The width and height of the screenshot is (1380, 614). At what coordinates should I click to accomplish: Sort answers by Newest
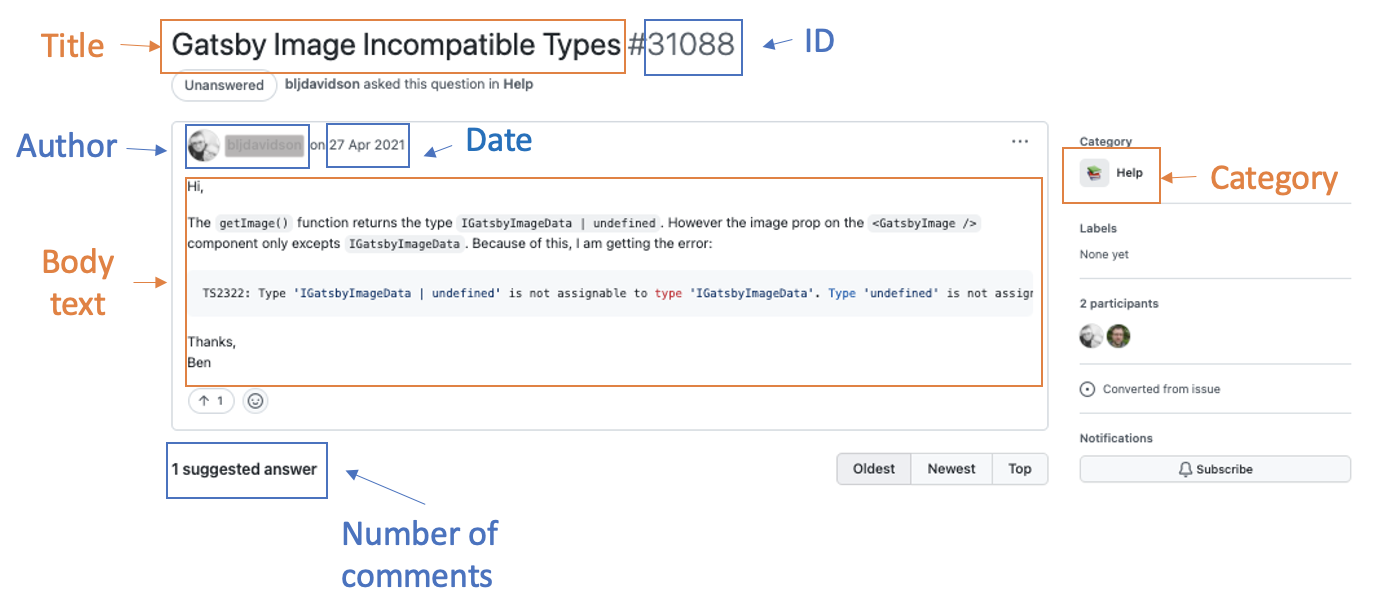pos(951,469)
